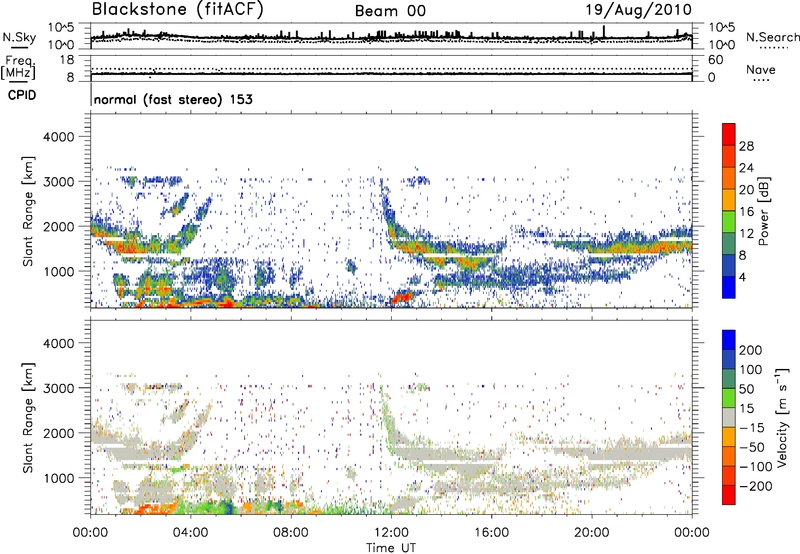Click the 'Velocity [m s-1]' colorbar label
Viewport: 800px width, 554px height.
tap(783, 417)
